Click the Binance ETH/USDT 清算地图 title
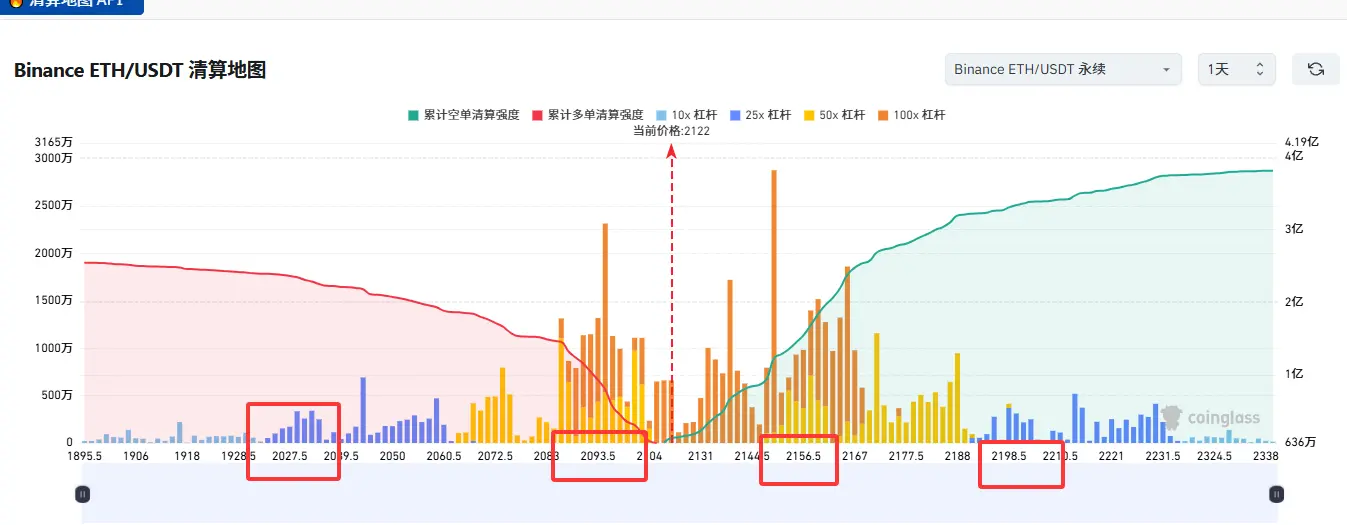The width and height of the screenshot is (1347, 525). 140,70
